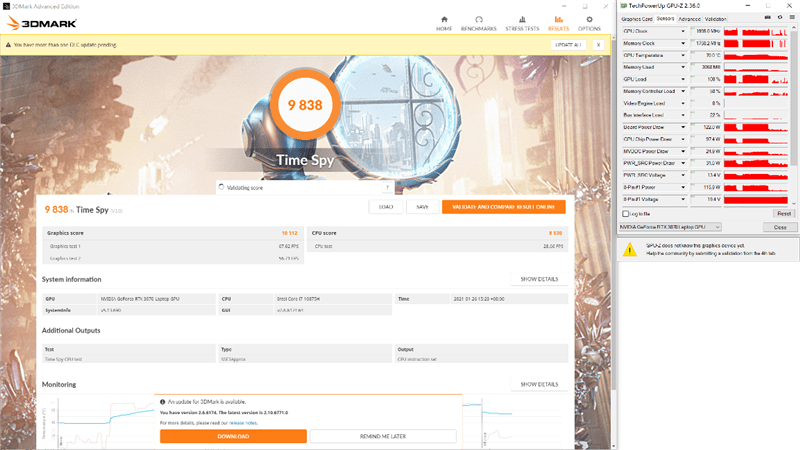Click the Intel Core i7 CPU value
Screen dimensions: 800x450
(x=298, y=299)
